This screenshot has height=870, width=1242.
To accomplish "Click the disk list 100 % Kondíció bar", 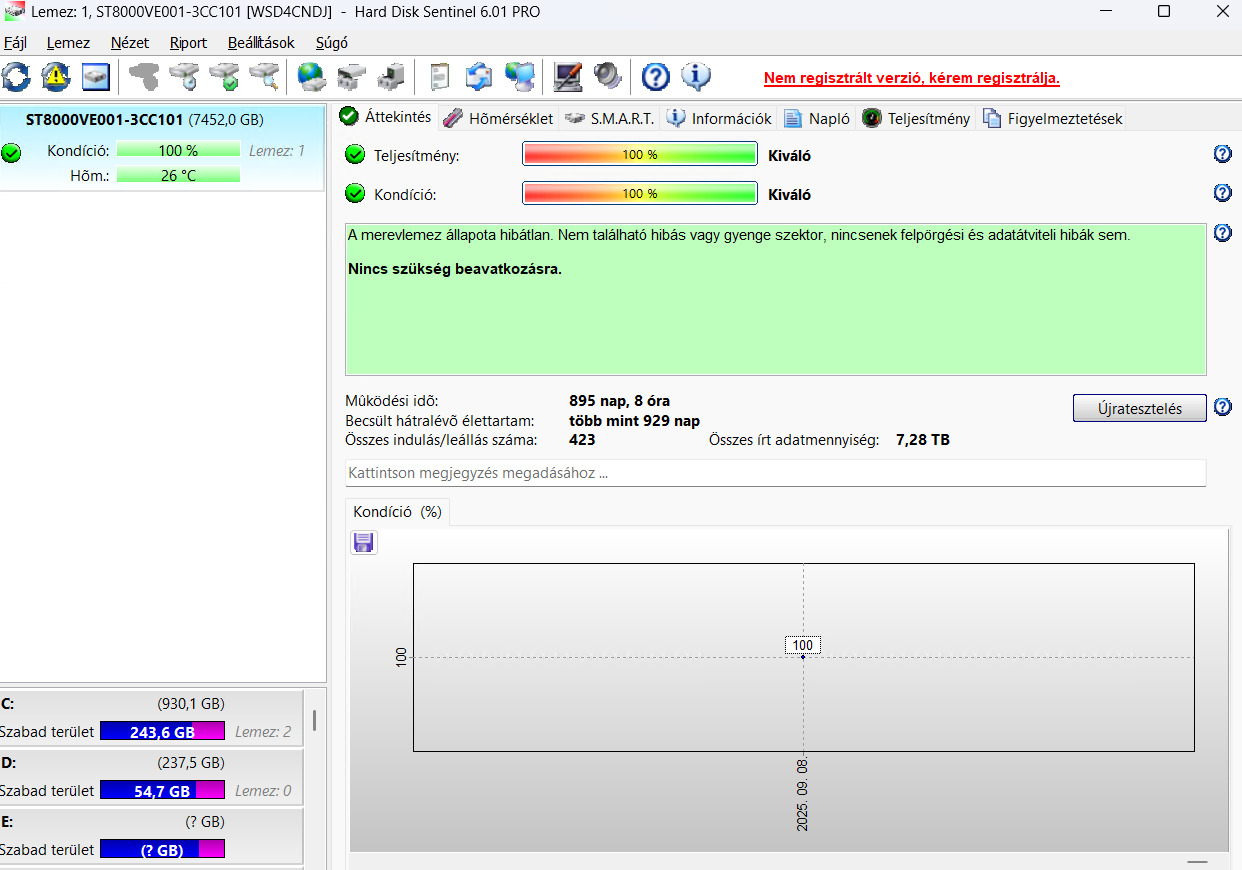I will (178, 151).
